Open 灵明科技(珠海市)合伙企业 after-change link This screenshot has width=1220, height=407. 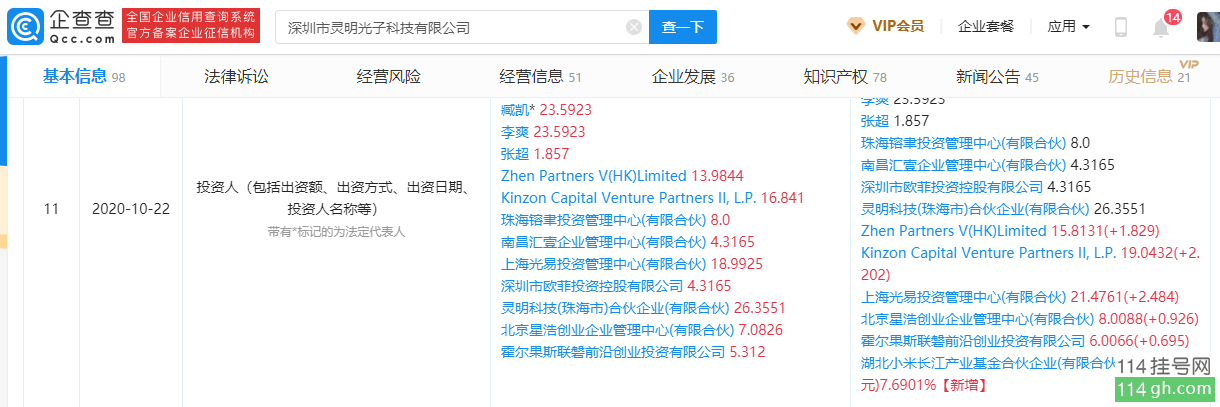[975, 208]
